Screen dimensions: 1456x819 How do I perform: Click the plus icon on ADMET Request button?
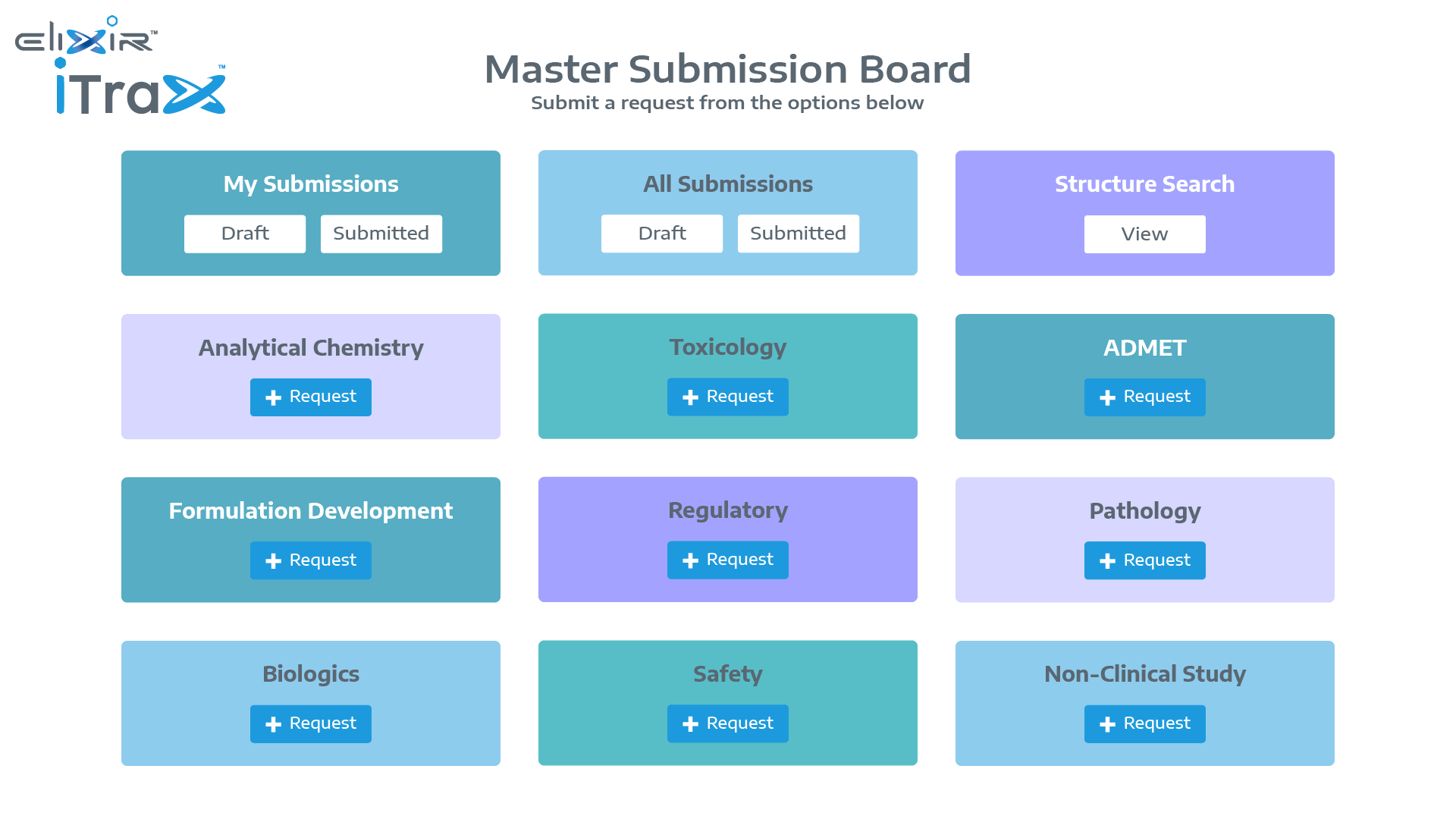[1108, 397]
